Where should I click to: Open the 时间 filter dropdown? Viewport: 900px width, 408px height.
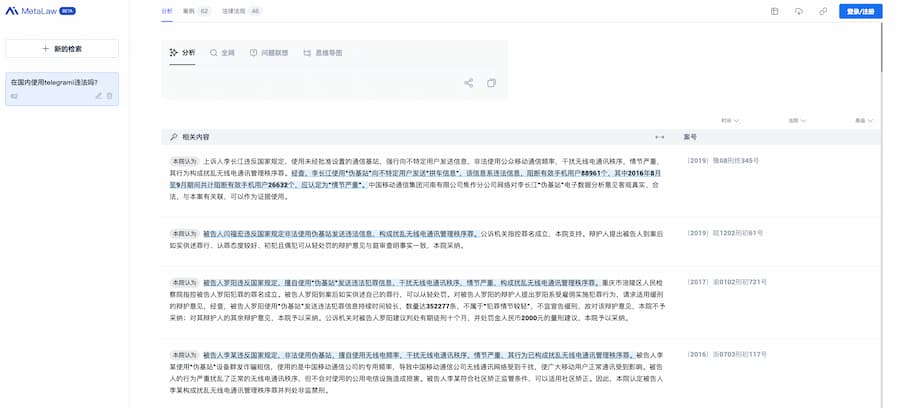pyautogui.click(x=730, y=121)
